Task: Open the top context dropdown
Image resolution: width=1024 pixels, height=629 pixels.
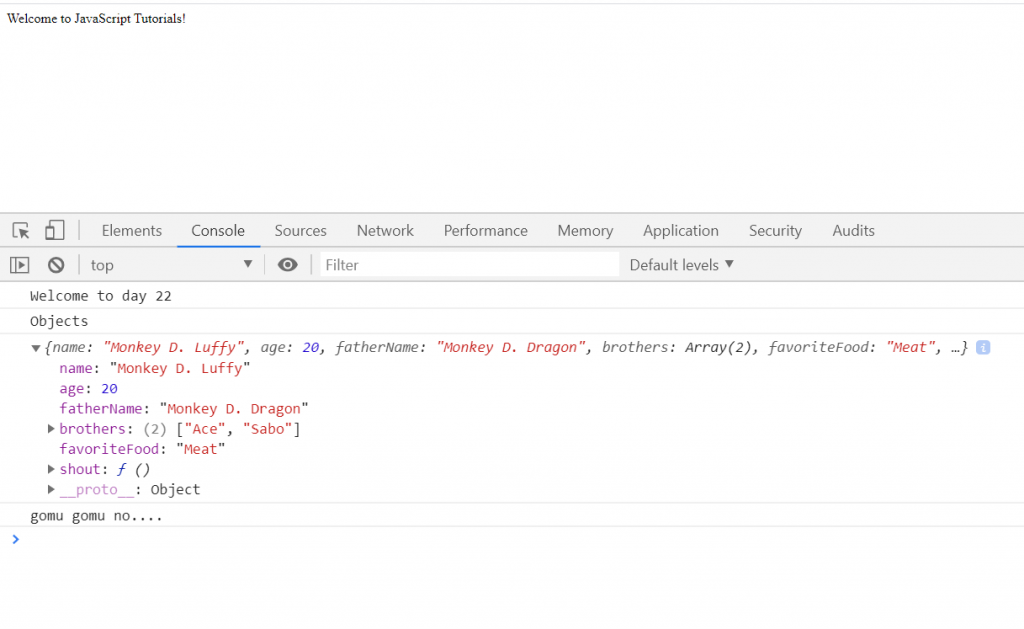Action: [x=171, y=265]
